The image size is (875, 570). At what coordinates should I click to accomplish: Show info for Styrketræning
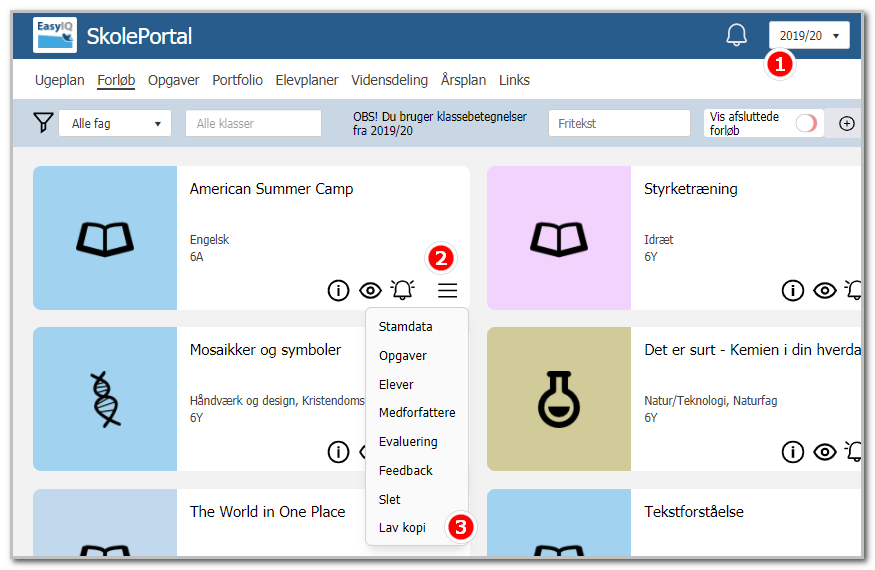coord(792,290)
